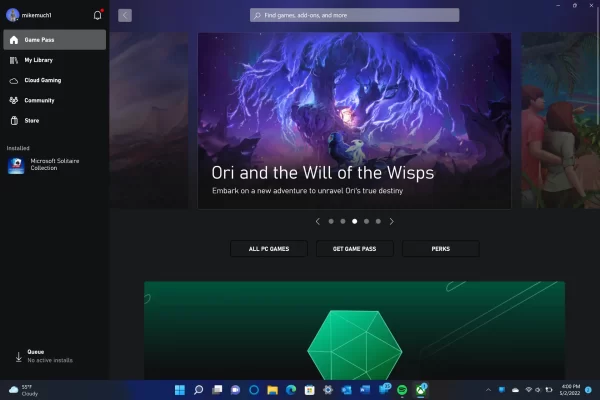Open Teams Chat in taskbar
Viewport: 600px width, 400px height.
point(235,390)
